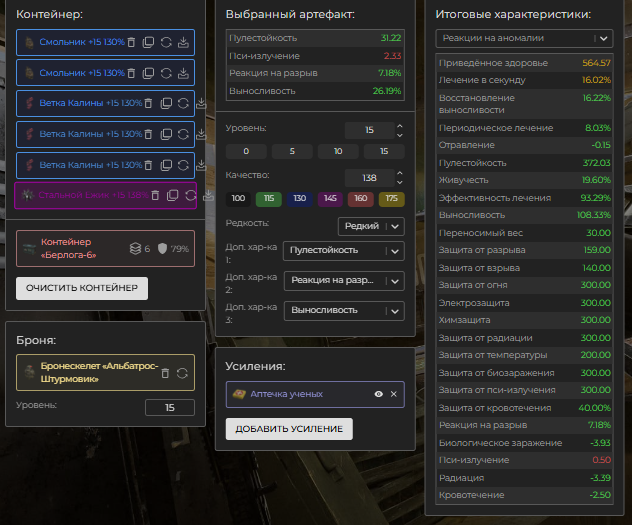Swap the Бронескелет armor via refresh icon
This screenshot has width=632, height=525.
click(x=182, y=373)
